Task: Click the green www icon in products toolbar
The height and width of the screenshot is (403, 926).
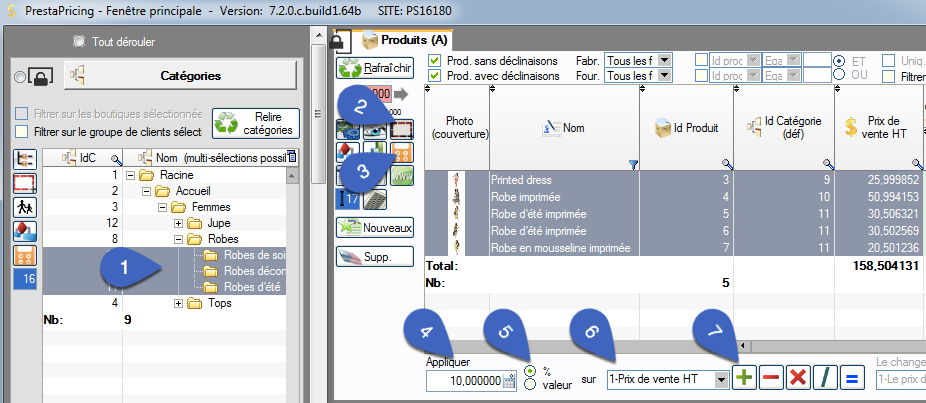Action: 402,175
